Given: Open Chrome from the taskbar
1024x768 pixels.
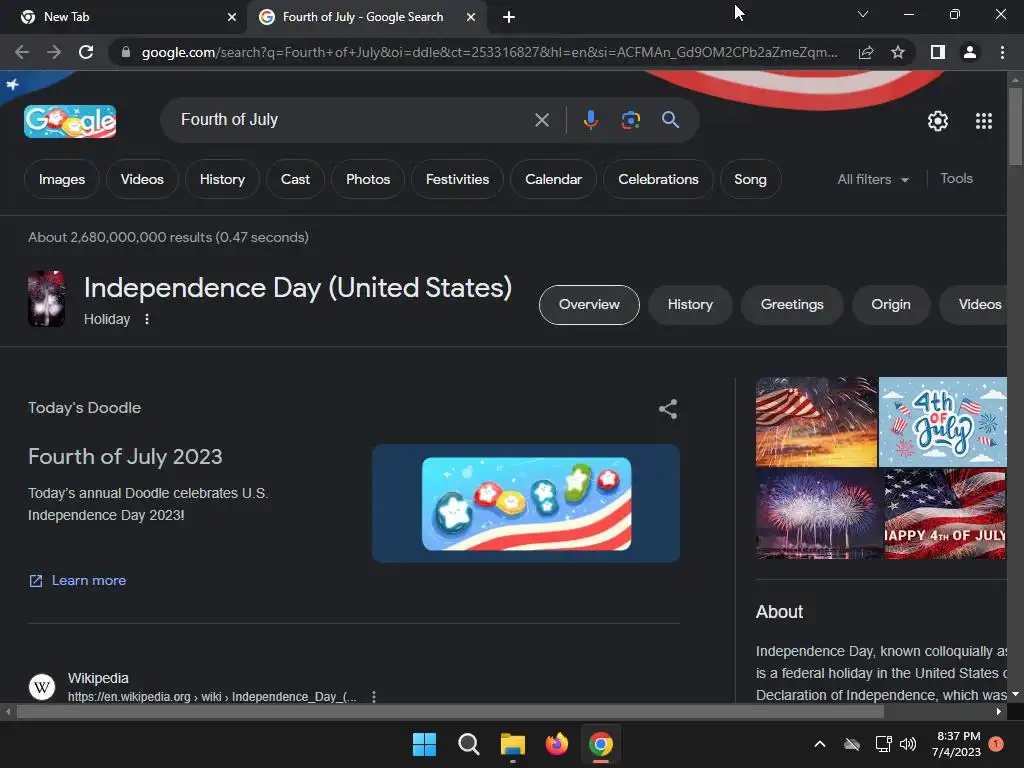Looking at the screenshot, I should click(601, 744).
